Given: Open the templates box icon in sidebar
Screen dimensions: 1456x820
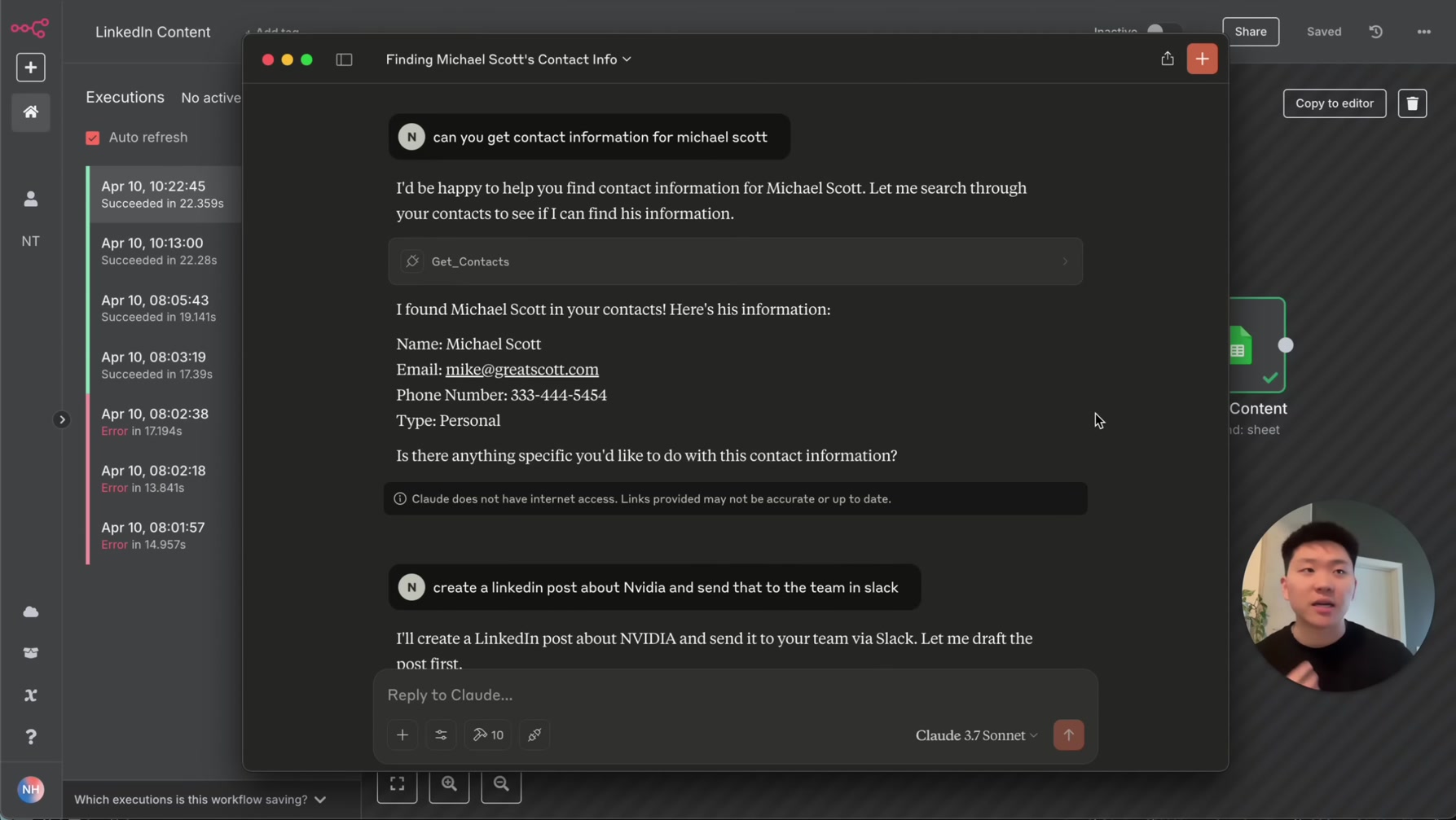Looking at the screenshot, I should point(31,653).
